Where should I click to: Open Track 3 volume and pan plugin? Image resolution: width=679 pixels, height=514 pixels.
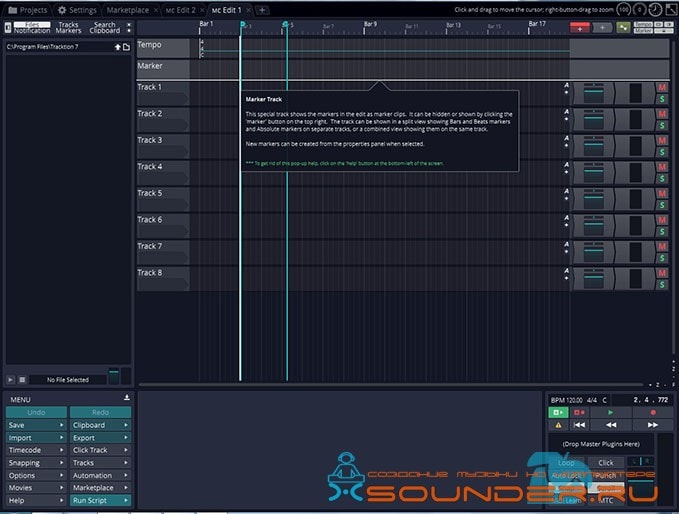pyautogui.click(x=594, y=146)
